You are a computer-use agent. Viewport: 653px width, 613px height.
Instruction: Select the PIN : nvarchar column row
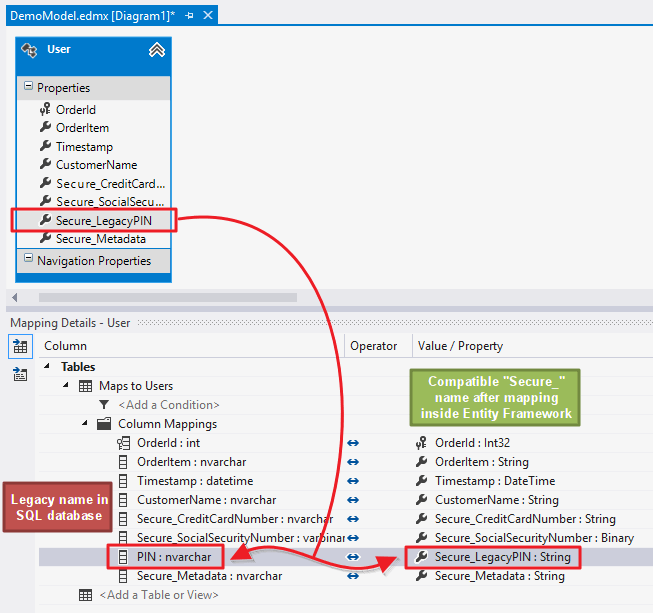pyautogui.click(x=173, y=557)
